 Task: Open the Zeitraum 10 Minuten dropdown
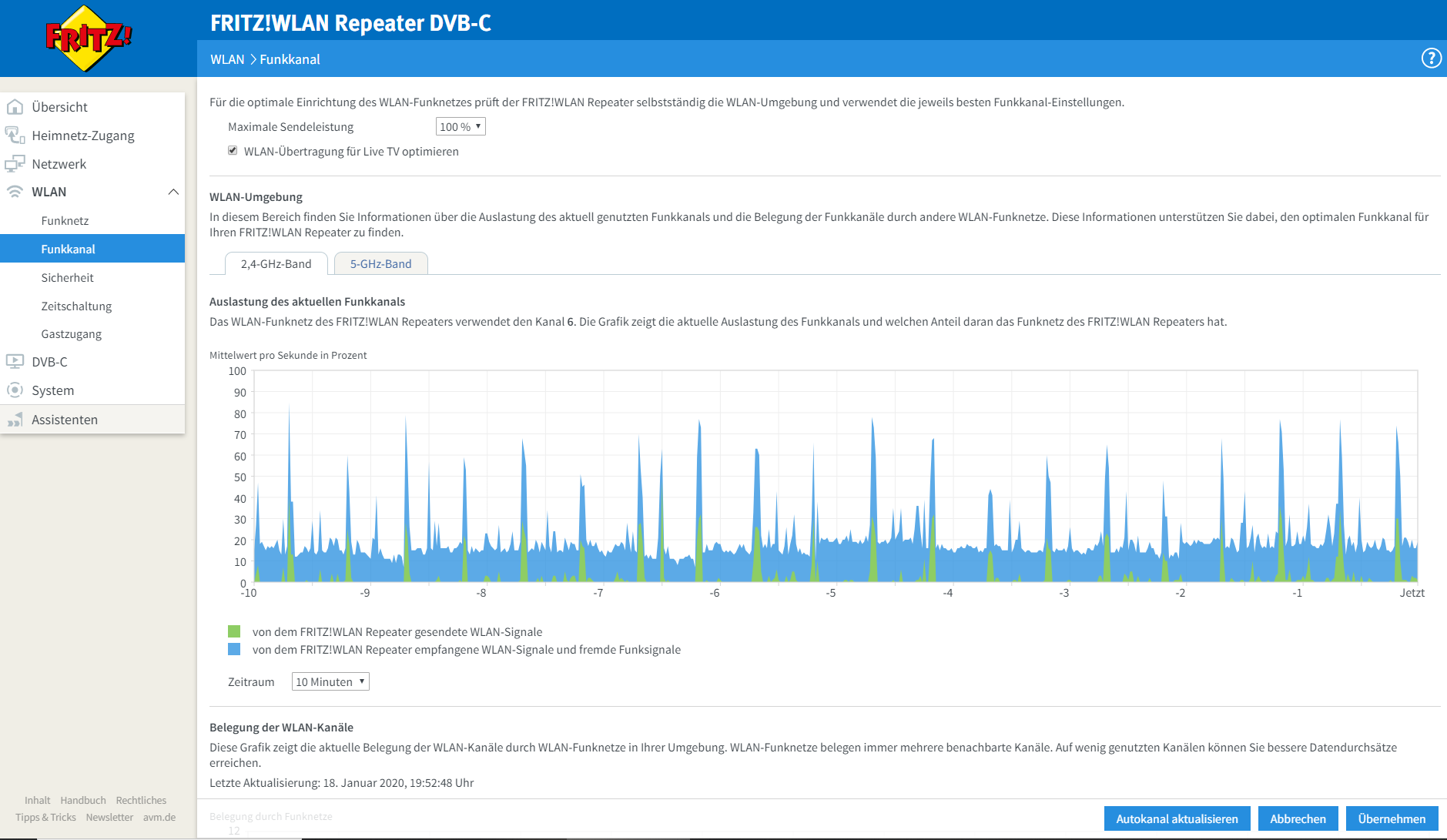coord(330,681)
